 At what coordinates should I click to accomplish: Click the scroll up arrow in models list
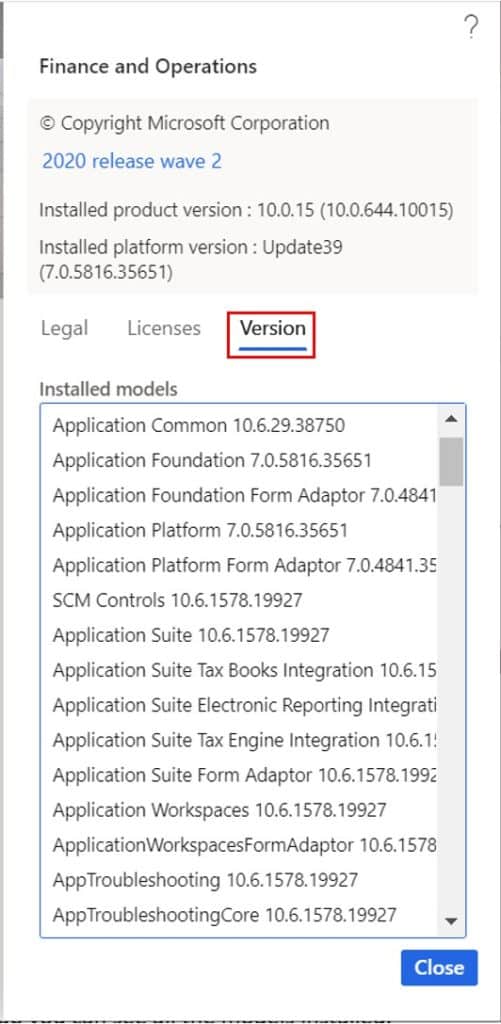coord(451,419)
